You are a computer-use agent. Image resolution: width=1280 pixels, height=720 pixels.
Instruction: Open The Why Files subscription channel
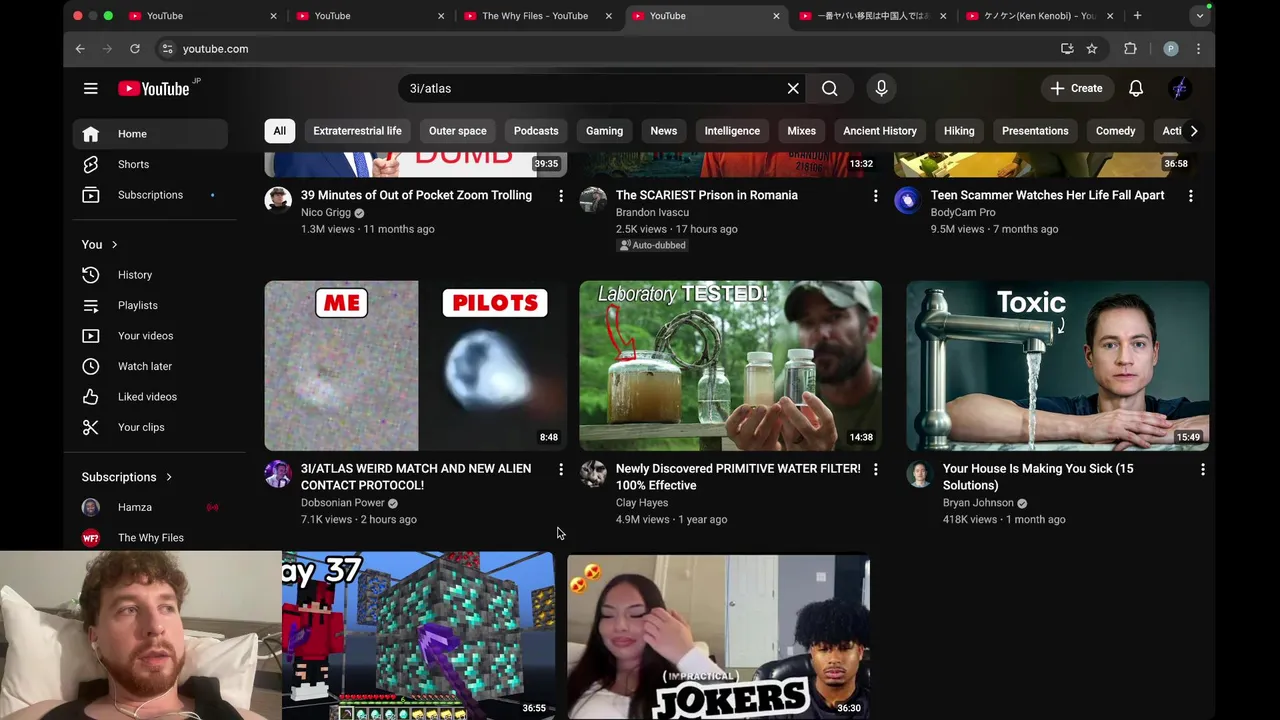coord(150,537)
